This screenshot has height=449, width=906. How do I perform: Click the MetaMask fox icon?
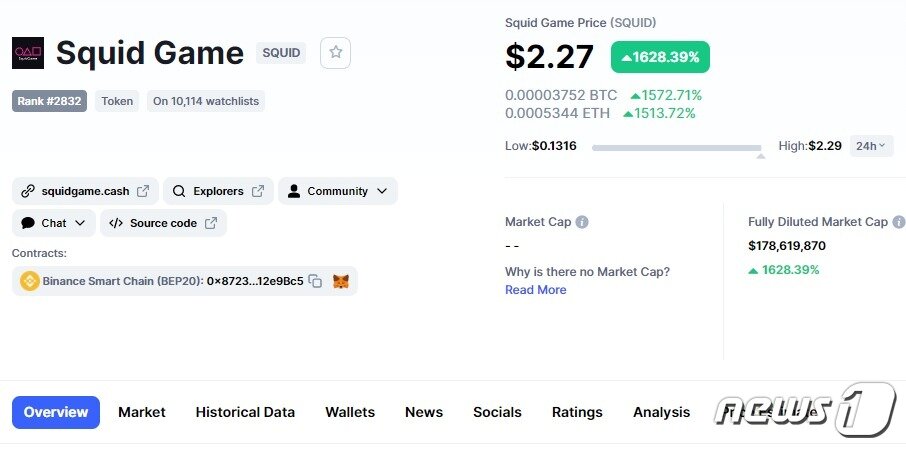341,281
